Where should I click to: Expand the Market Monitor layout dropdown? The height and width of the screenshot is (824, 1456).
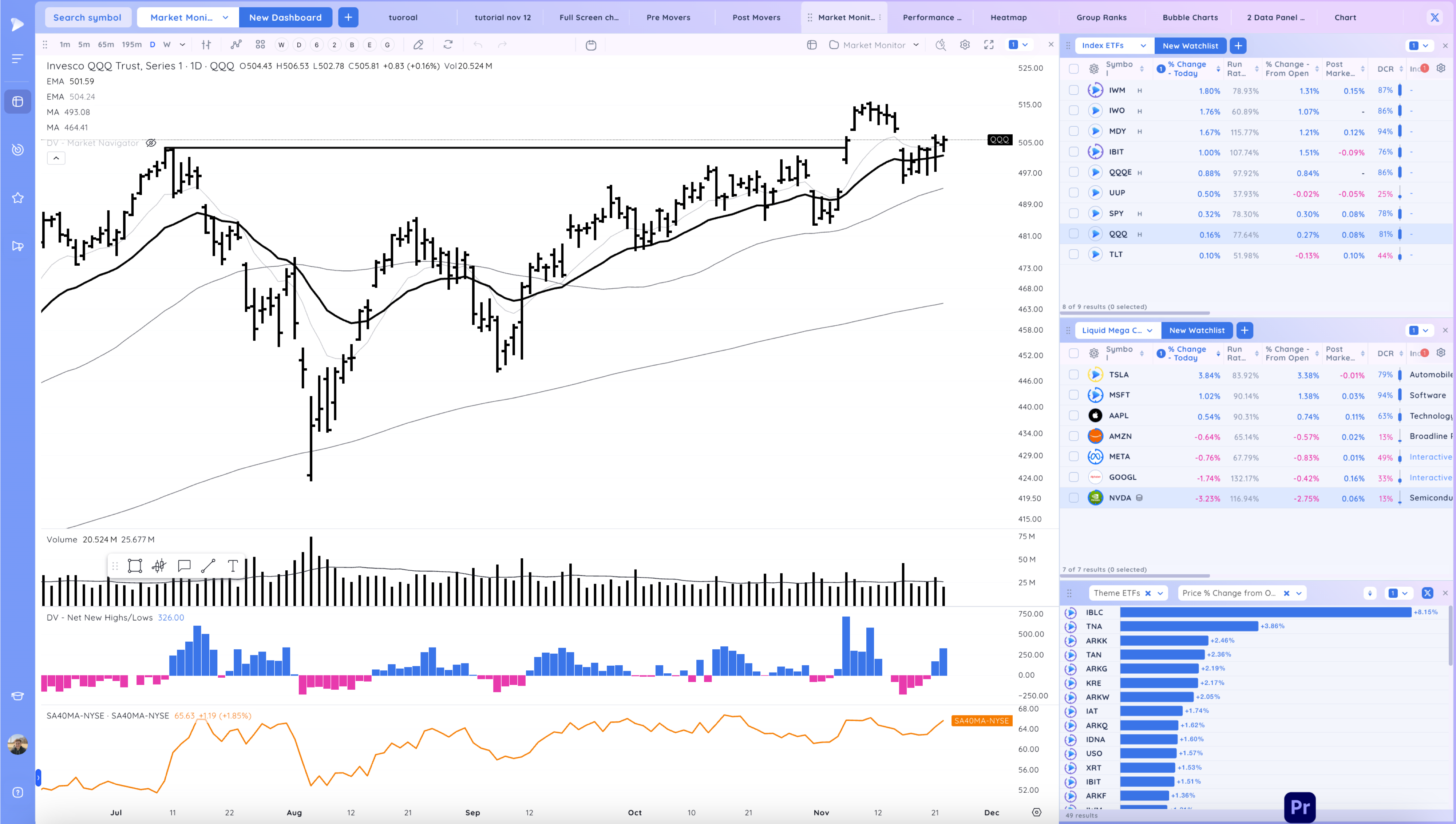[915, 45]
